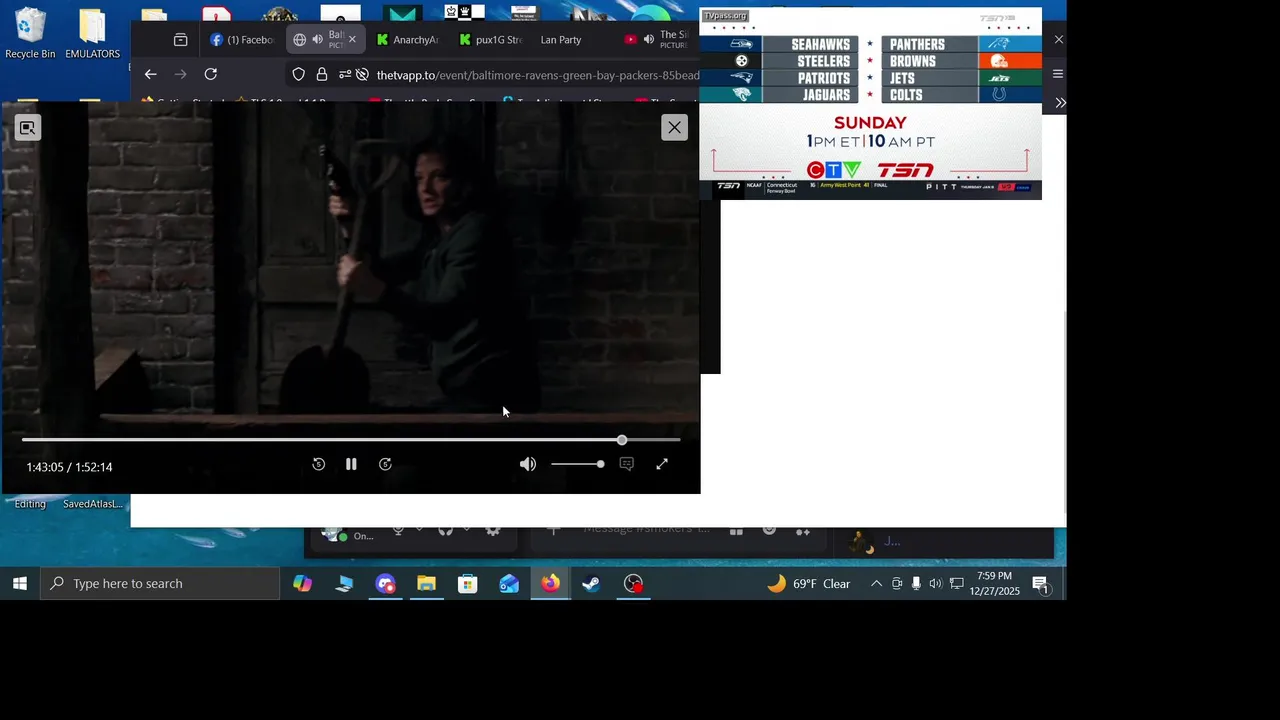Expand Discord microphone options arrow

pos(419,530)
